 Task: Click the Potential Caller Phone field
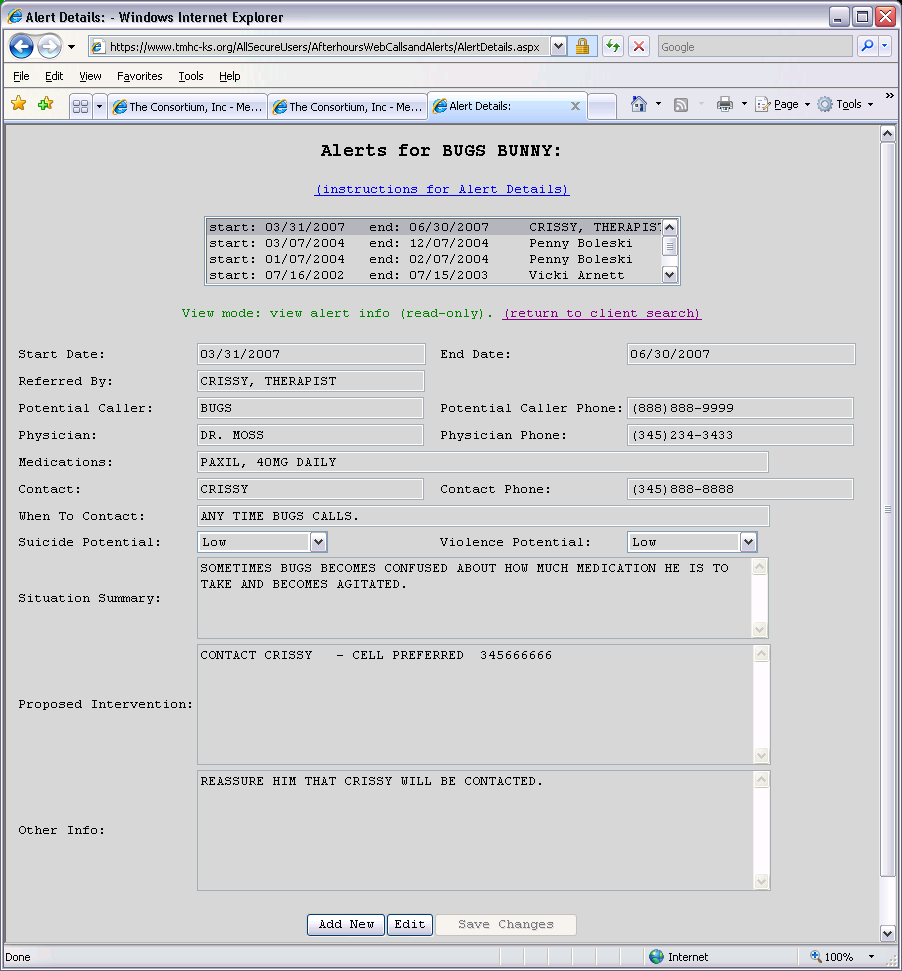[740, 408]
